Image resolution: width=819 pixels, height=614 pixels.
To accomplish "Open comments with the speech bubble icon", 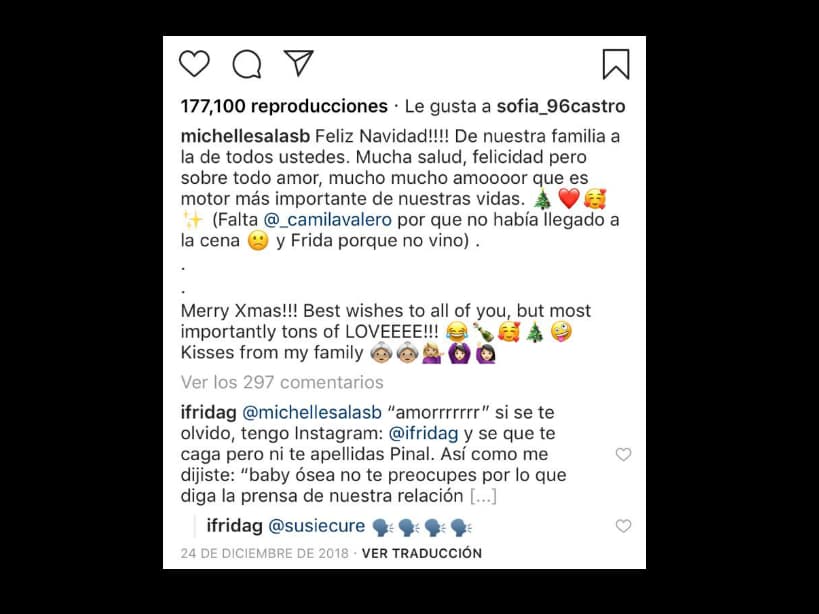I will click(x=247, y=64).
